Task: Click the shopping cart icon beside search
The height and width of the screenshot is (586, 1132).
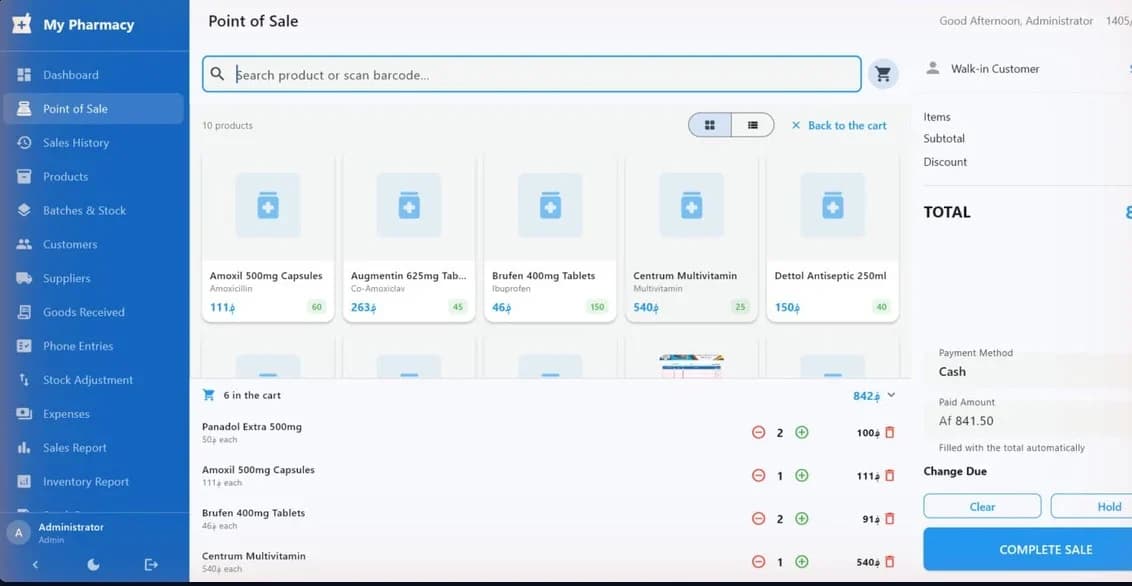Action: (x=882, y=74)
